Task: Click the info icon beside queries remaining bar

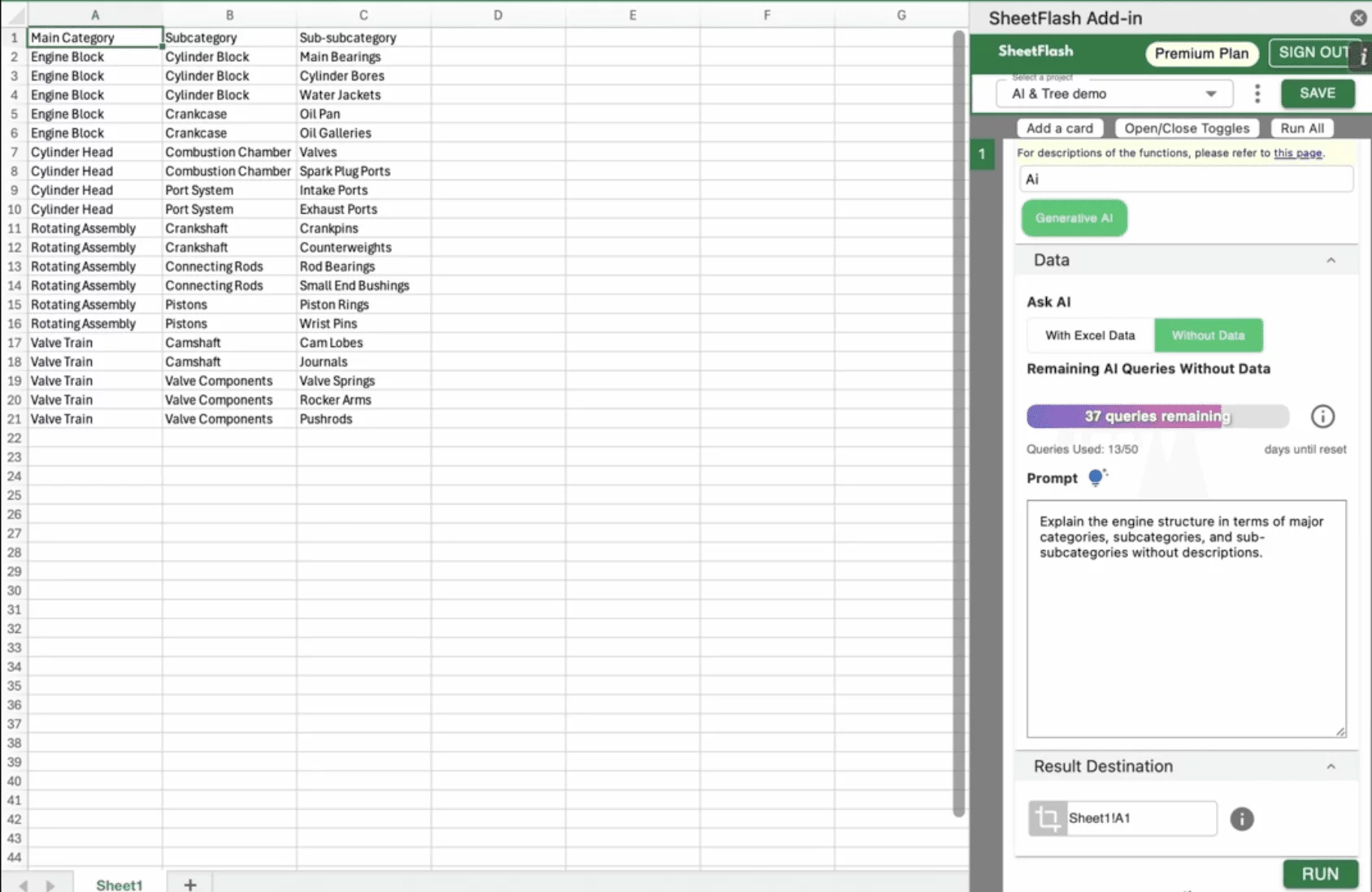Action: [1322, 417]
